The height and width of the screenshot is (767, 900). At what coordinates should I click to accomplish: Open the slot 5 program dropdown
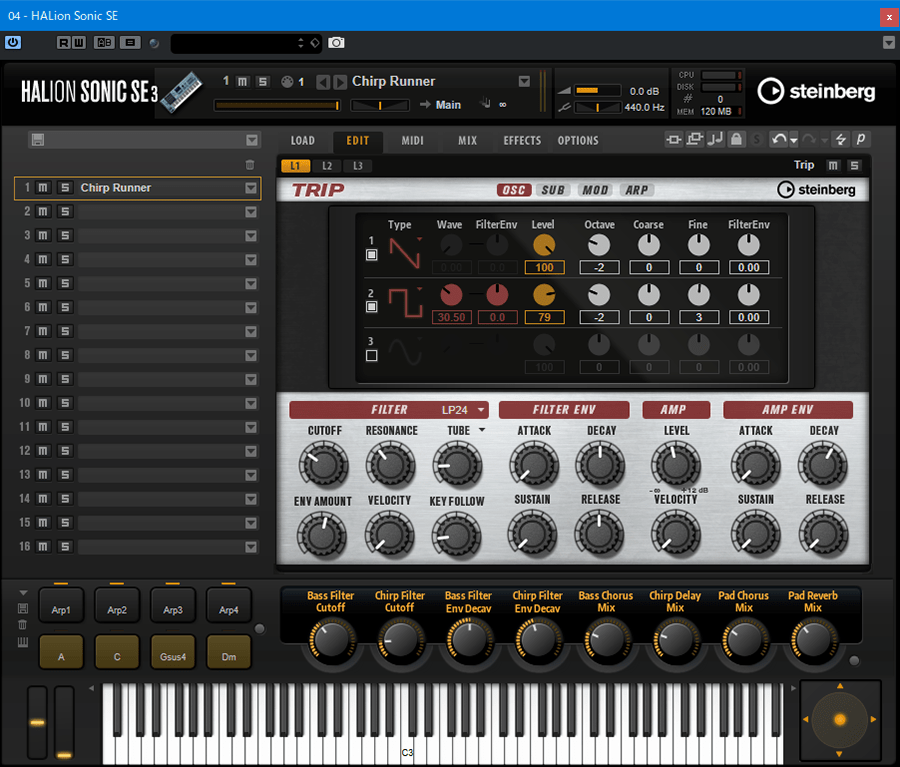coord(251,284)
